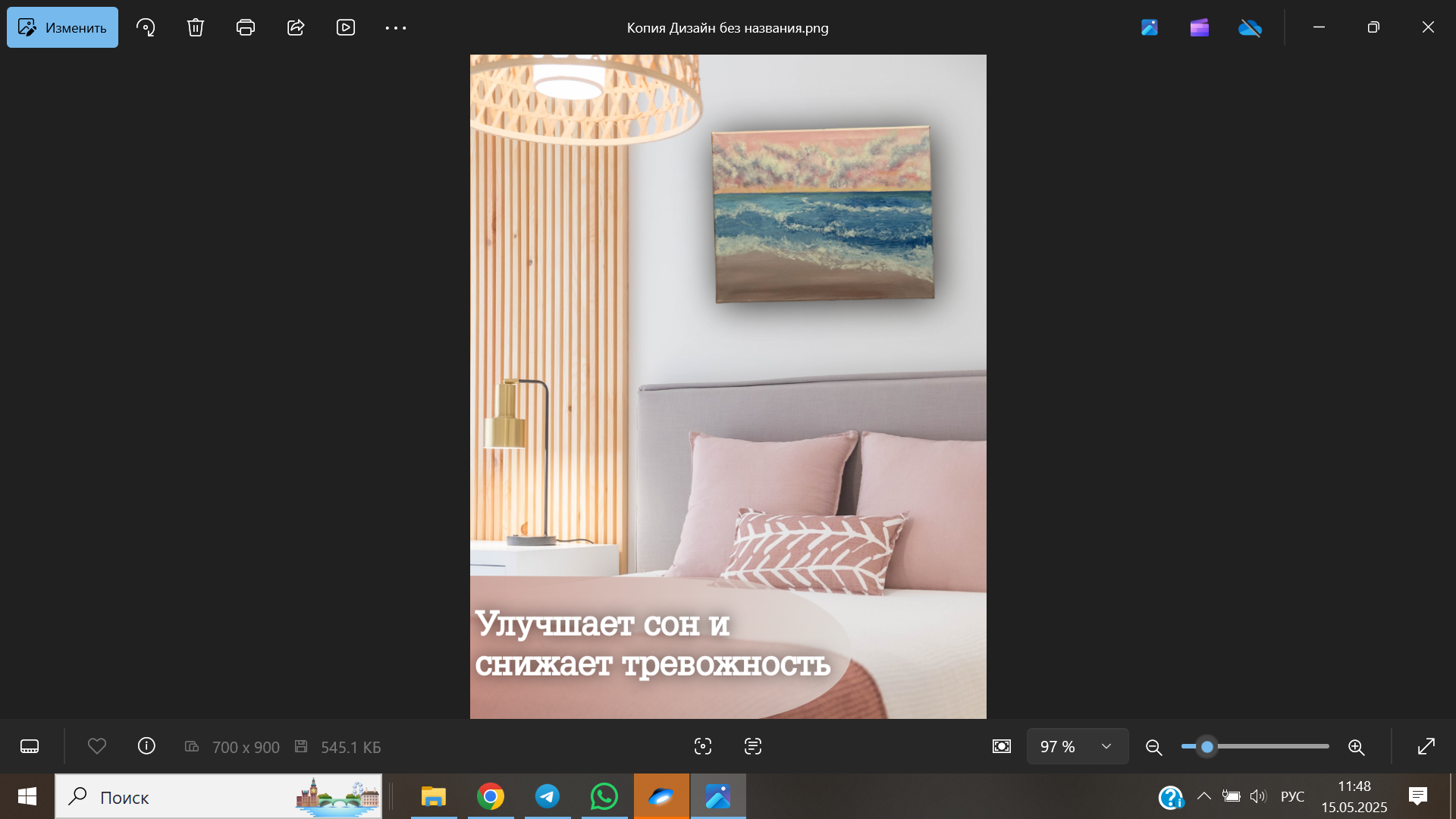1456x819 pixels.
Task: Click the scan text icon
Action: [753, 747]
